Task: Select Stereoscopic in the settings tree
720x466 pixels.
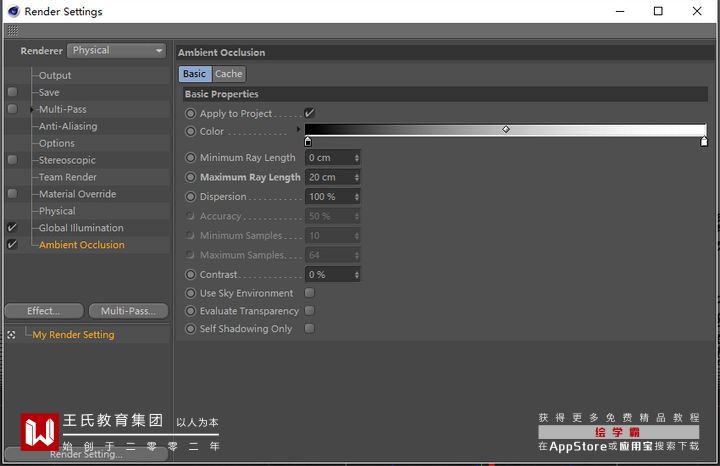Action: click(x=67, y=160)
